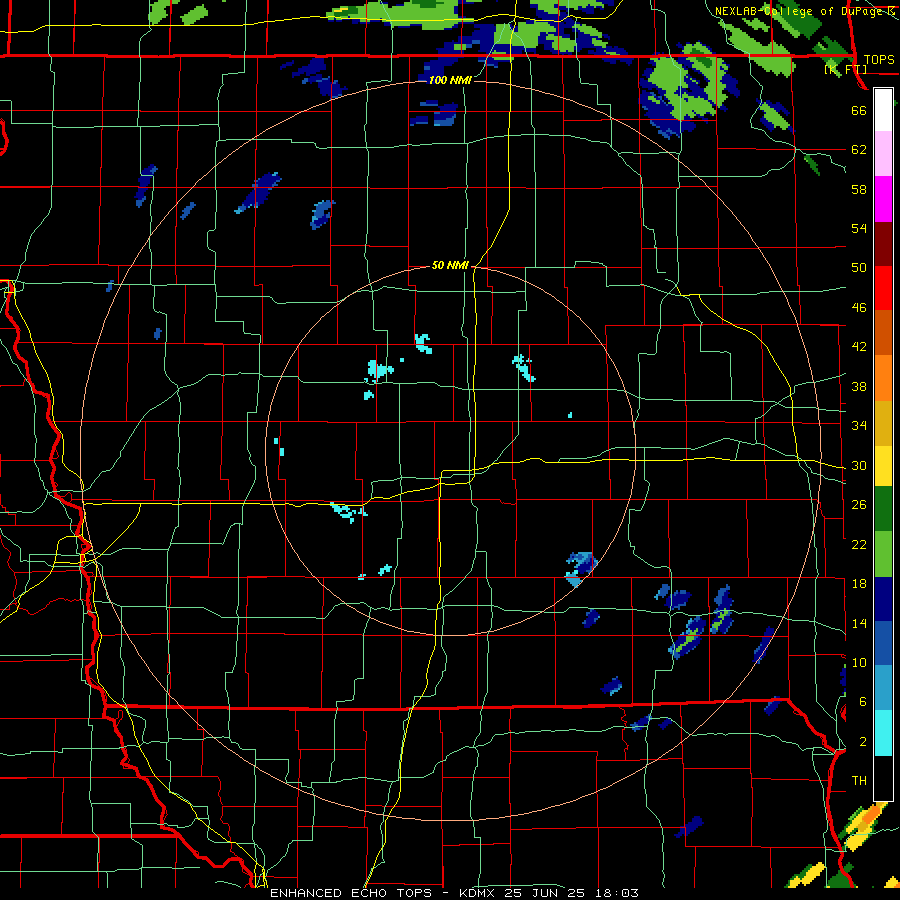Select the TH threshold legend label
The height and width of the screenshot is (900, 900).
tap(859, 780)
